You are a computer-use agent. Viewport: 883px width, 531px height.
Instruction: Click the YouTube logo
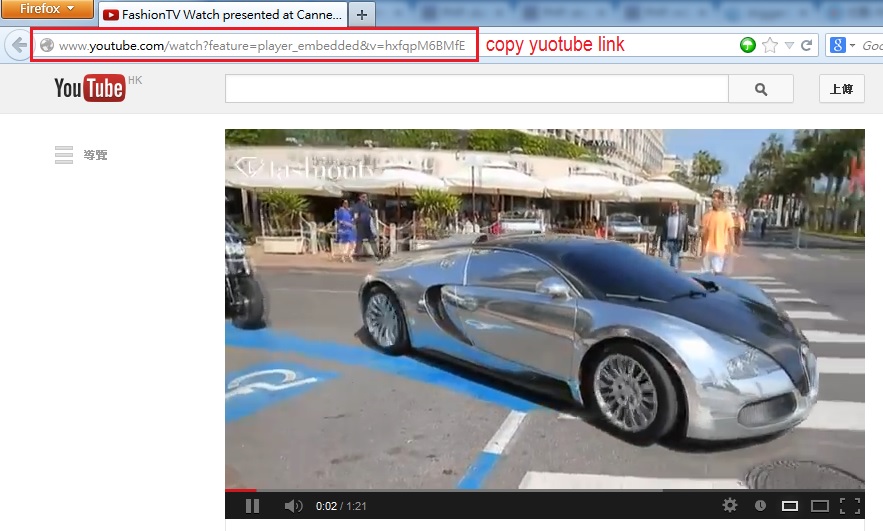[x=90, y=88]
